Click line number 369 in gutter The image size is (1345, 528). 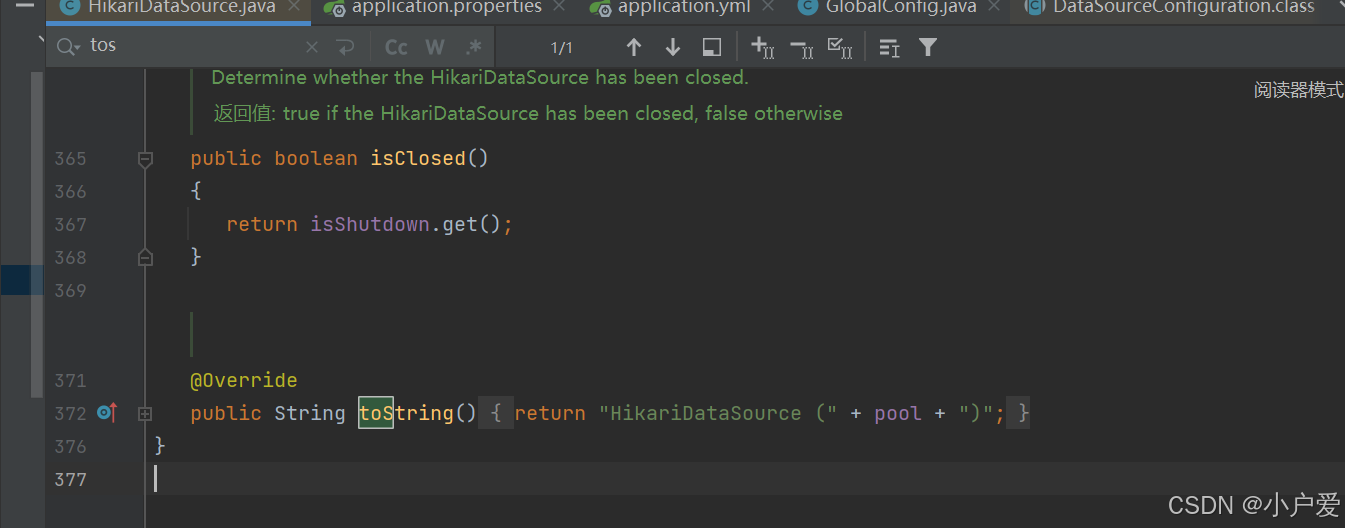pyautogui.click(x=71, y=291)
